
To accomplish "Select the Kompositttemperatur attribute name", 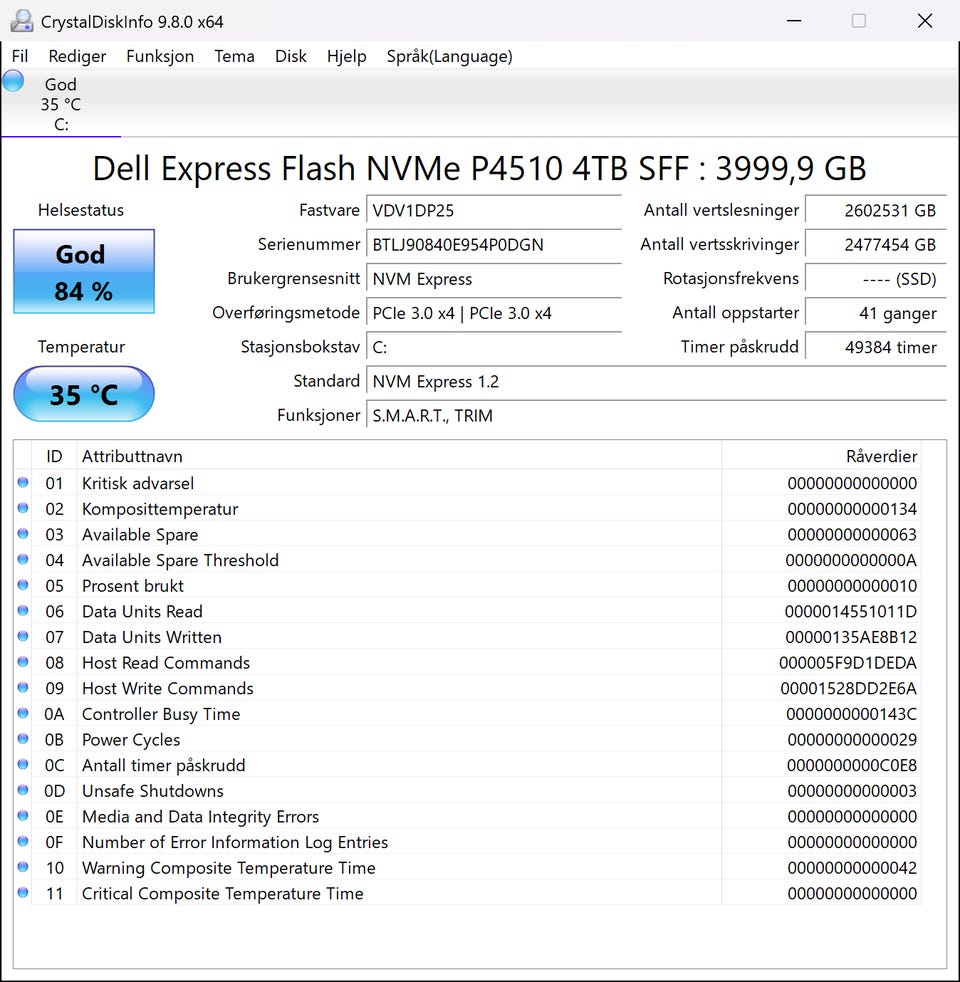I will click(x=160, y=509).
